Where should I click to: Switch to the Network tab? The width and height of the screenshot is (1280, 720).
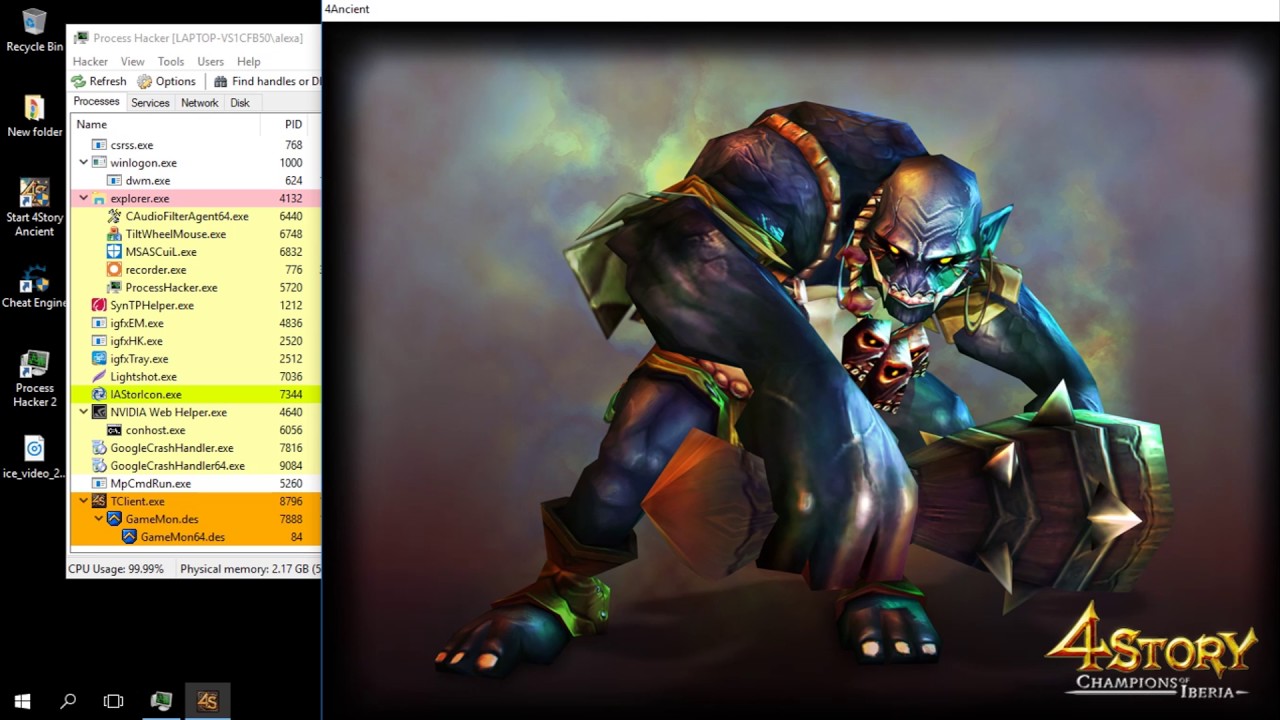point(199,102)
